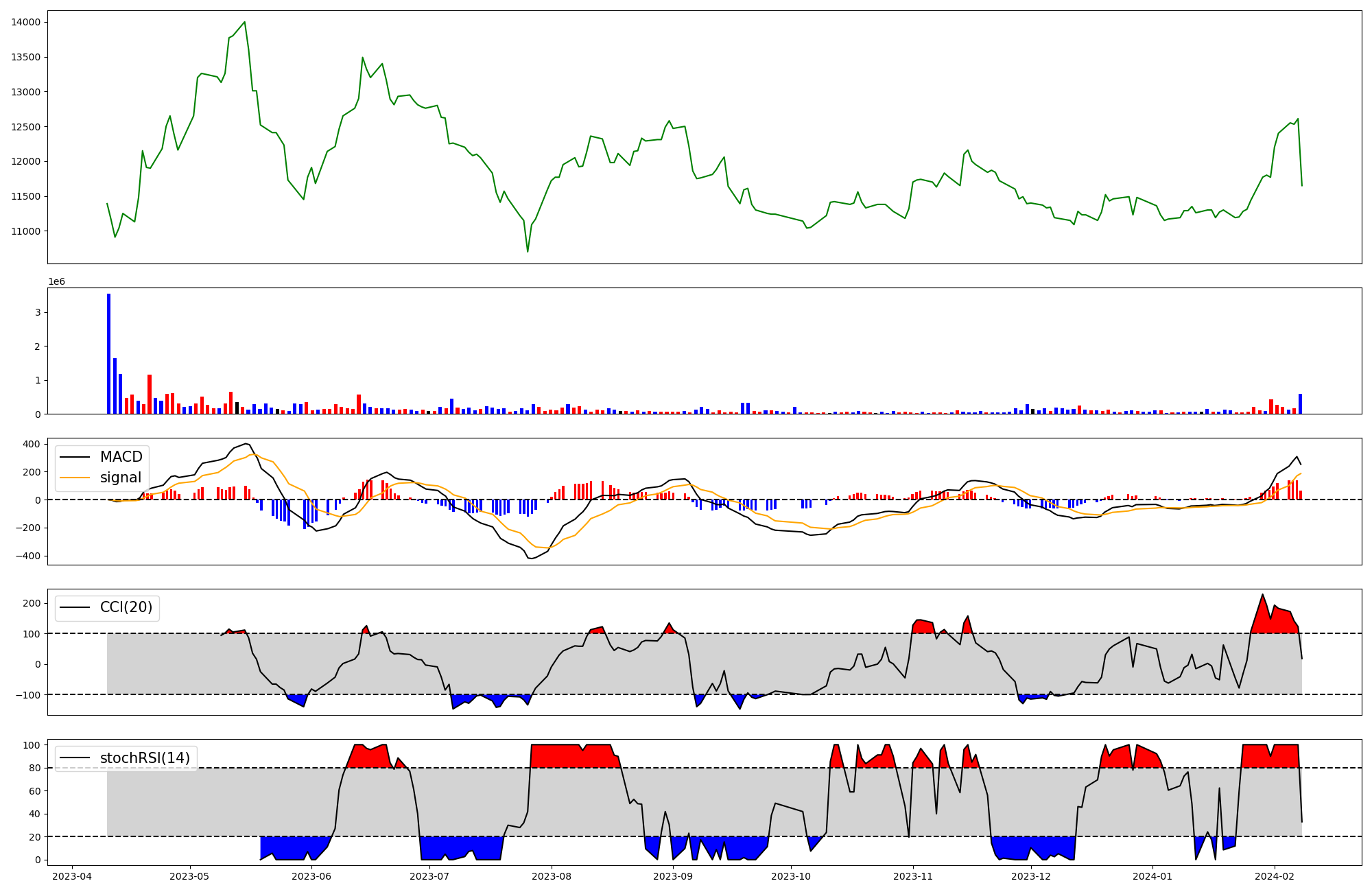Click the 2023-04 date label
The height and width of the screenshot is (892, 1372).
point(72,876)
